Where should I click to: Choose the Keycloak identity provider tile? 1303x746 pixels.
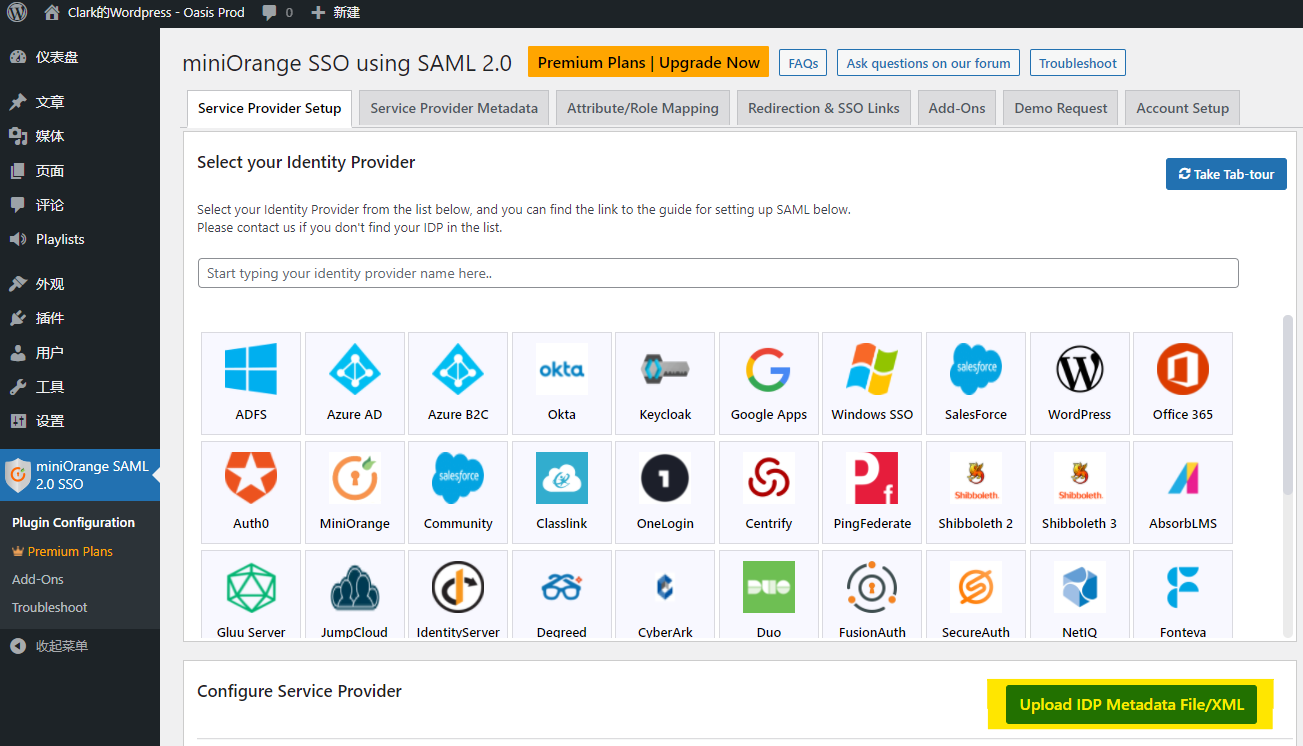click(x=665, y=371)
